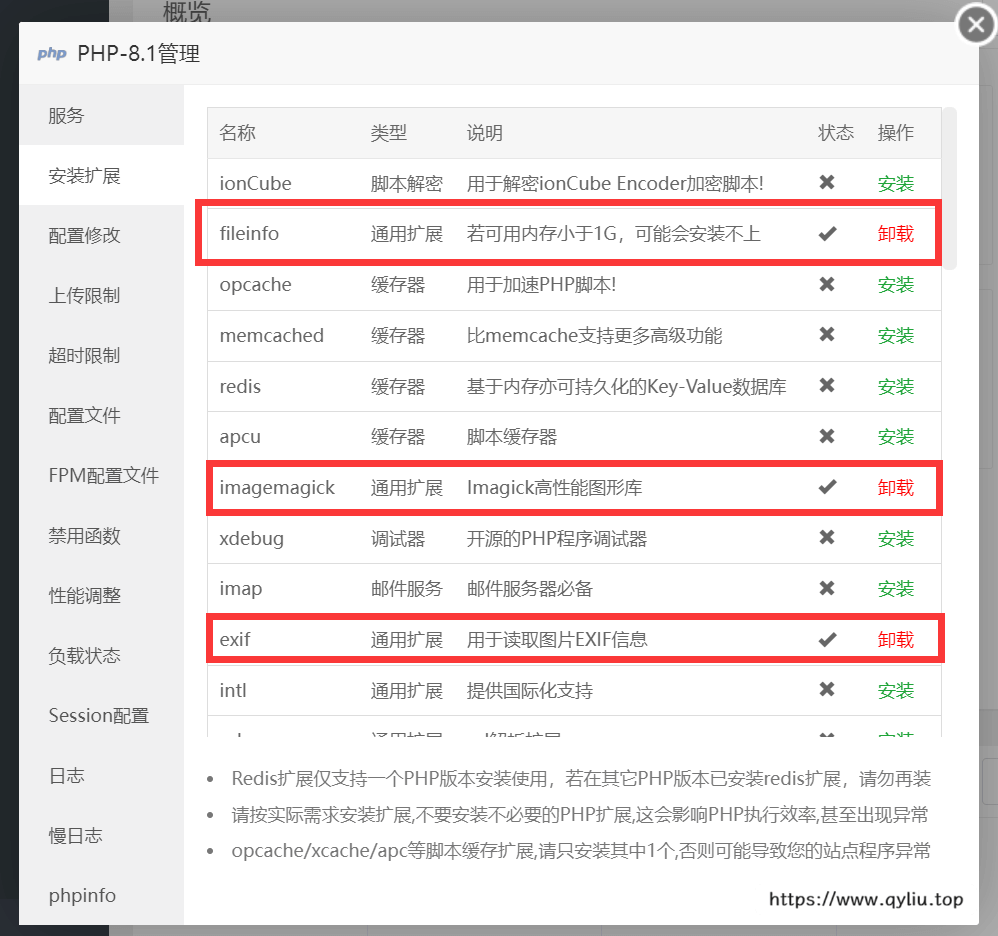Go to the phpinfo tab
The height and width of the screenshot is (936, 998).
point(82,896)
